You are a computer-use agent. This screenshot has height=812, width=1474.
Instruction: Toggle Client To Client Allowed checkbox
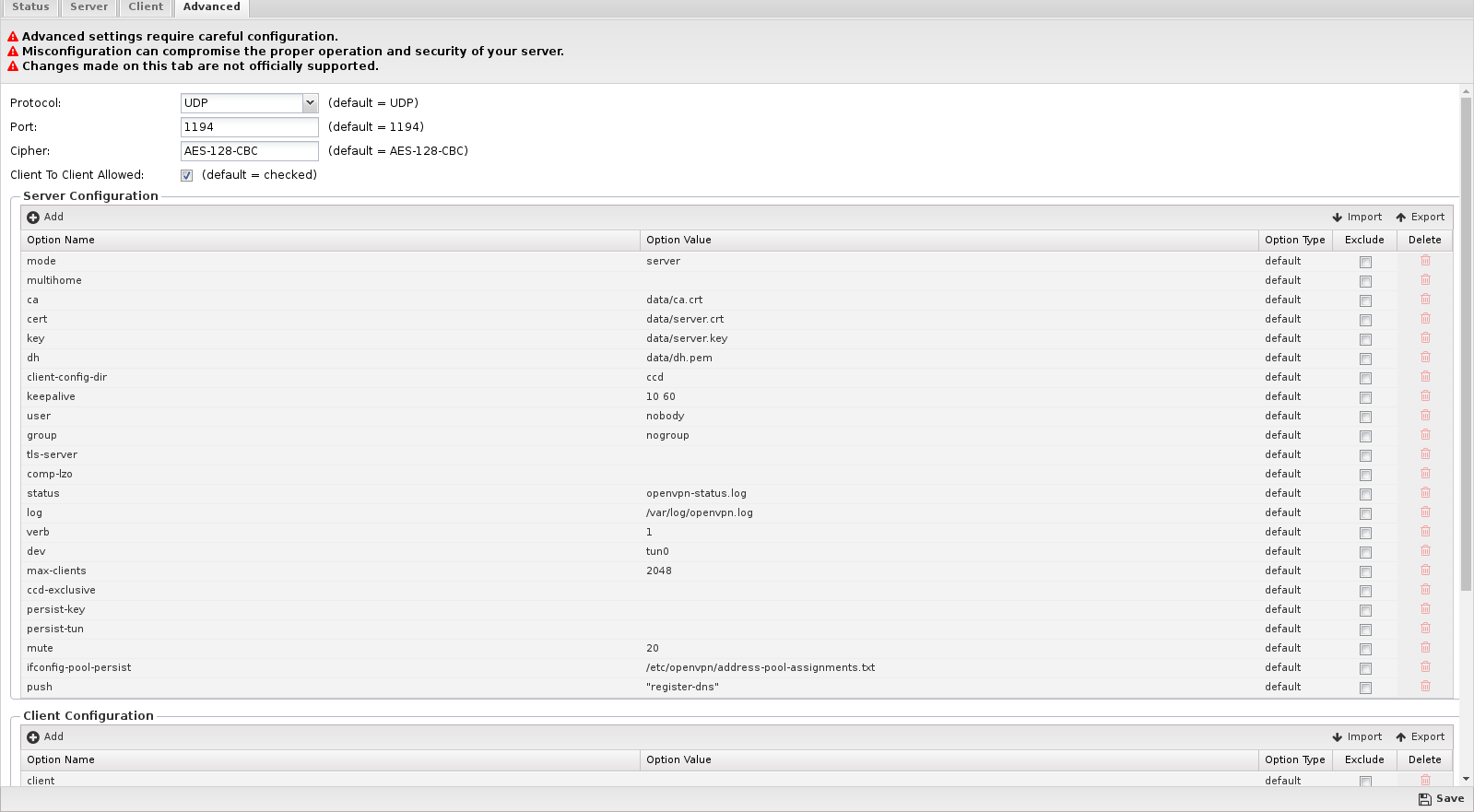click(x=186, y=175)
